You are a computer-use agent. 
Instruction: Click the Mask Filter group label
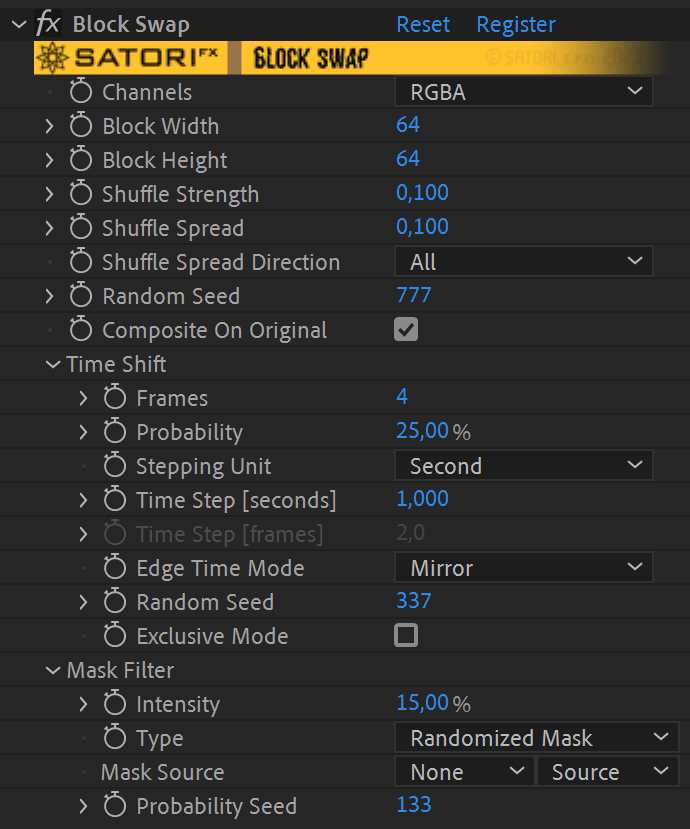pos(121,670)
